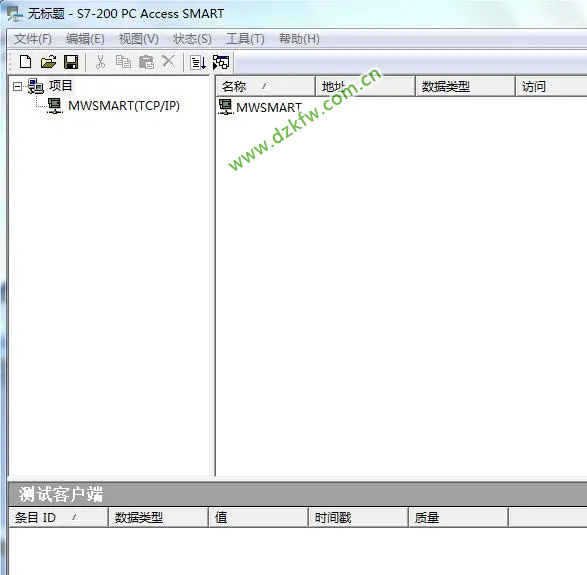Screen dimensions: 587x575
Task: Click the New project toolbar icon
Action: coord(25,62)
